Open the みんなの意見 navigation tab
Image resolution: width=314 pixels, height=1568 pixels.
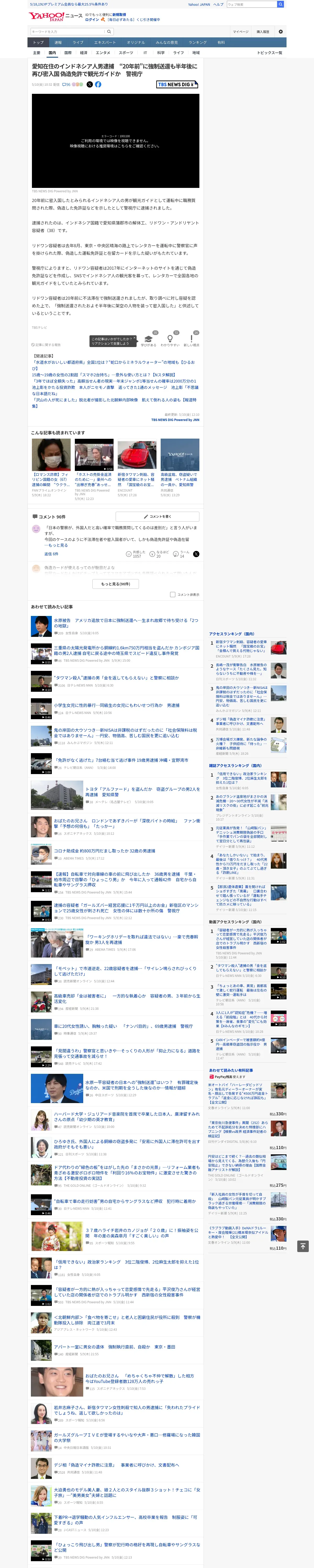click(x=166, y=43)
